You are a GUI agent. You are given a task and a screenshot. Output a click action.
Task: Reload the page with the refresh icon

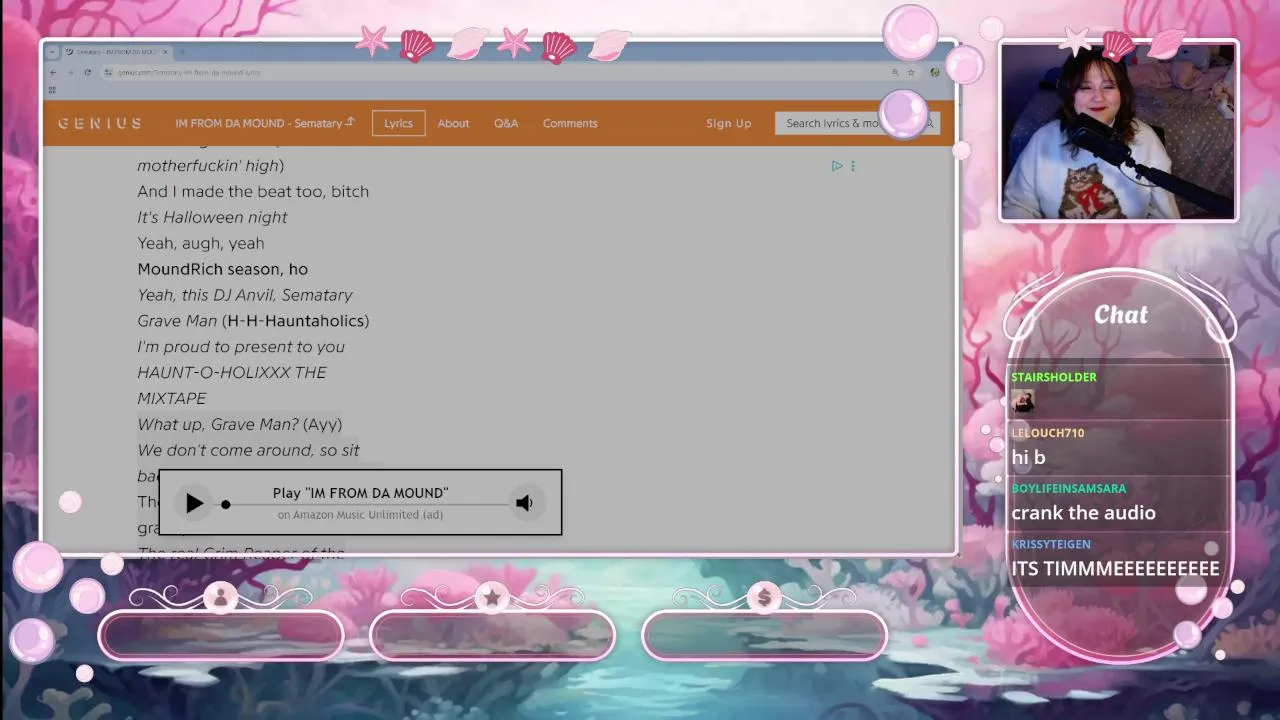(x=88, y=72)
